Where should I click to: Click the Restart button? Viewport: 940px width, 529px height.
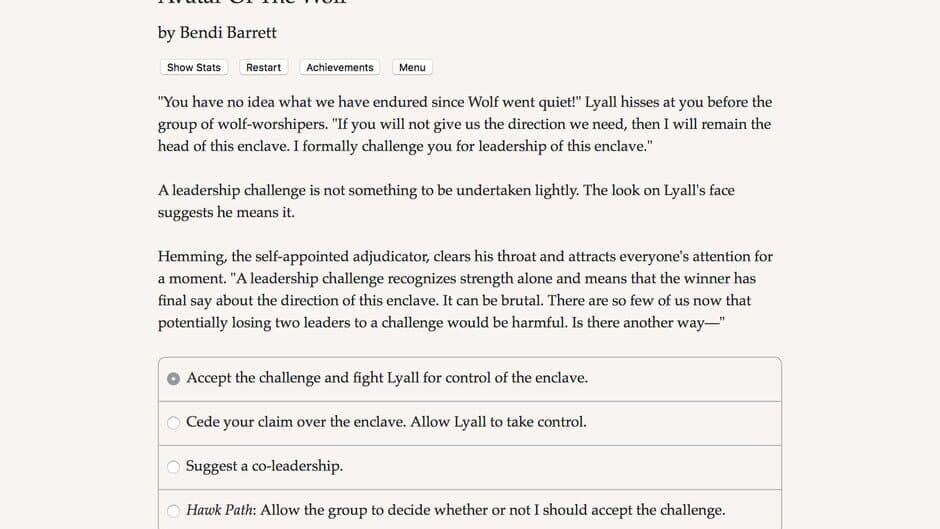(x=263, y=67)
